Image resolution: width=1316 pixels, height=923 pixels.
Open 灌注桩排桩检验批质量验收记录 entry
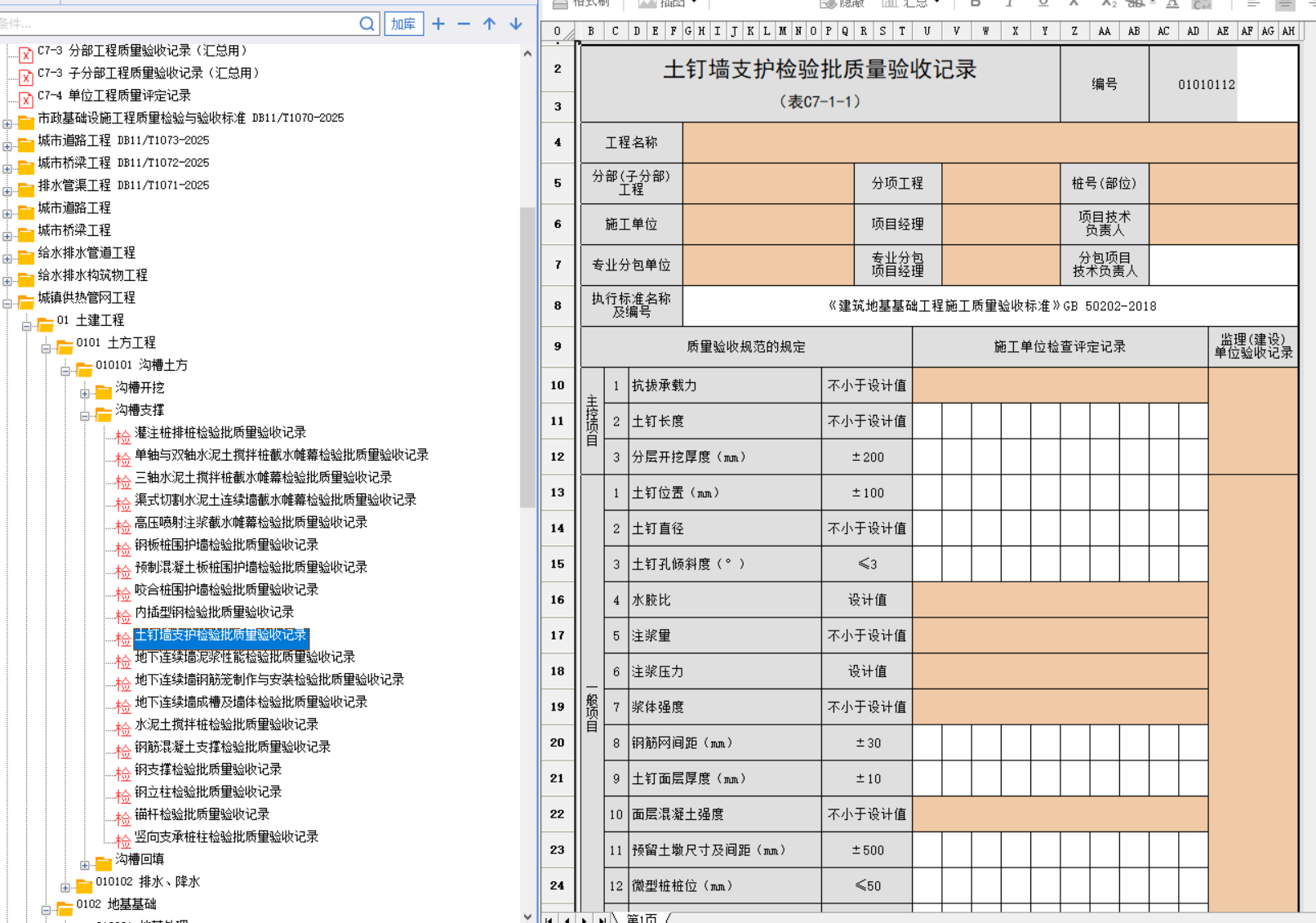[x=220, y=432]
